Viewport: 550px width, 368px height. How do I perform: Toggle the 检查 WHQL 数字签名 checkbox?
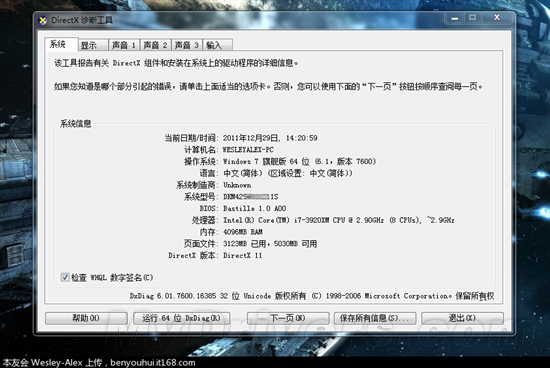pos(65,277)
